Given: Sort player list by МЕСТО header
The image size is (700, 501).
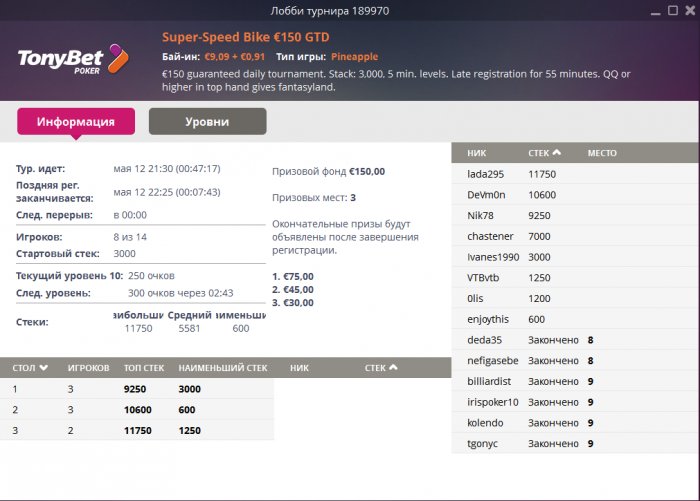Looking at the screenshot, I should [x=602, y=153].
